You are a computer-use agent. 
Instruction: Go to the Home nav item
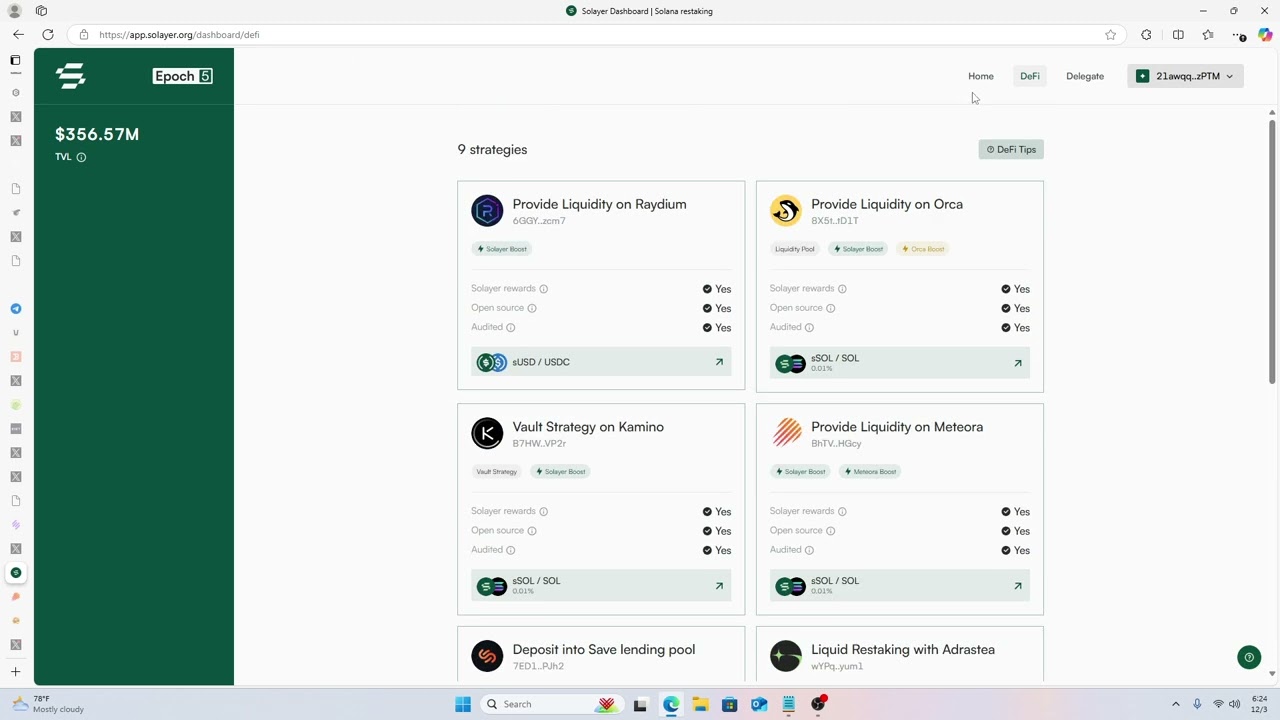pyautogui.click(x=980, y=76)
